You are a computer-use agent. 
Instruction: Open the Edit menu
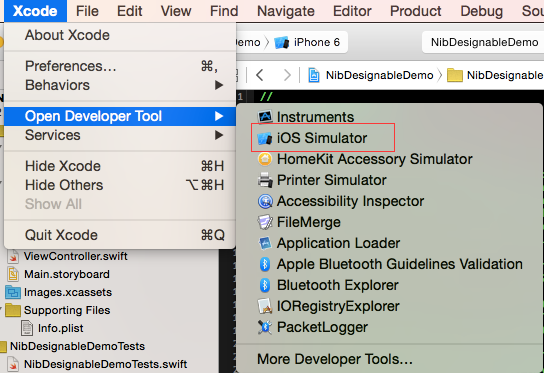pos(129,11)
